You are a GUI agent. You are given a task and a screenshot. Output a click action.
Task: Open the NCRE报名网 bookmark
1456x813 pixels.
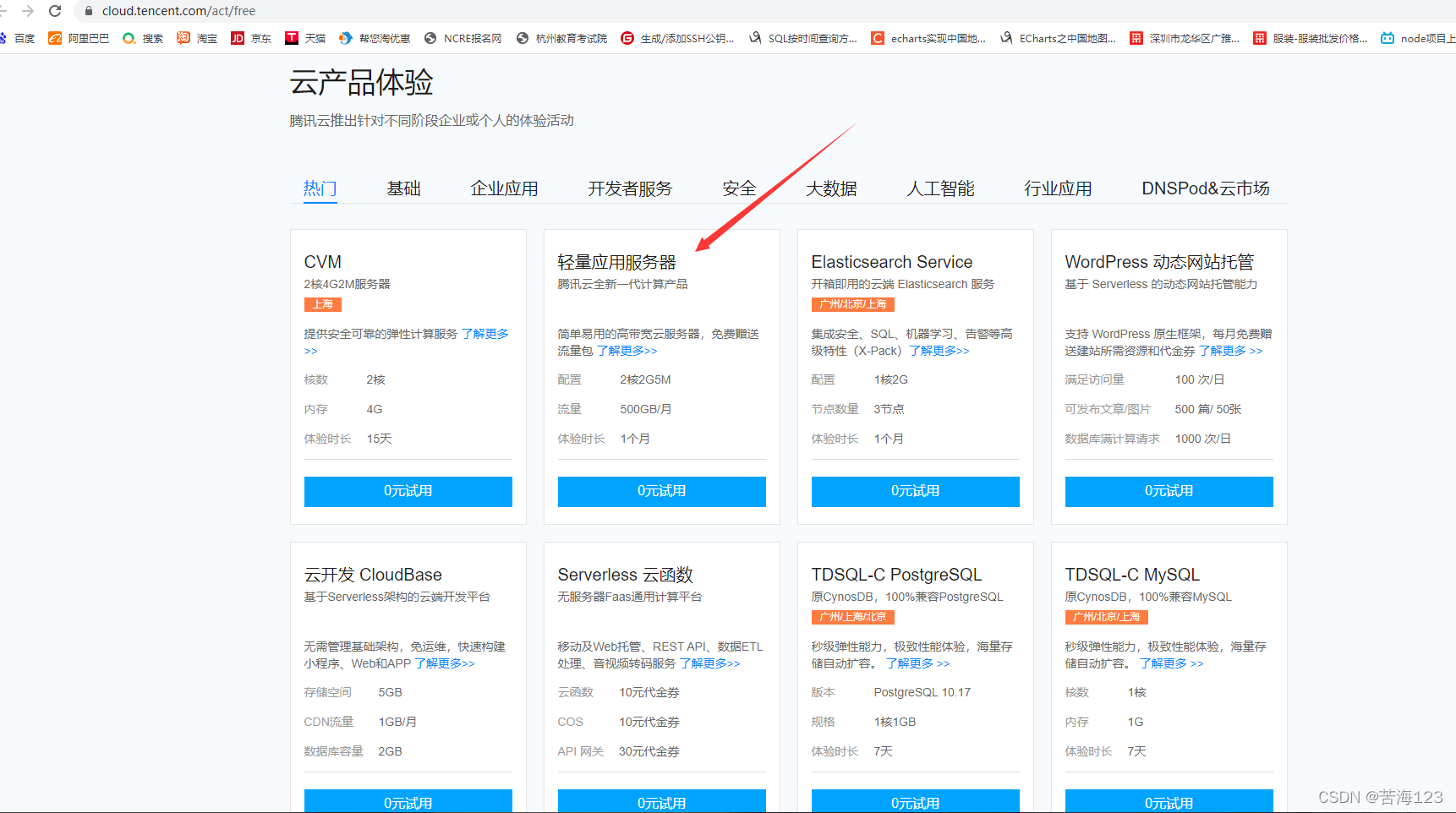pos(463,38)
